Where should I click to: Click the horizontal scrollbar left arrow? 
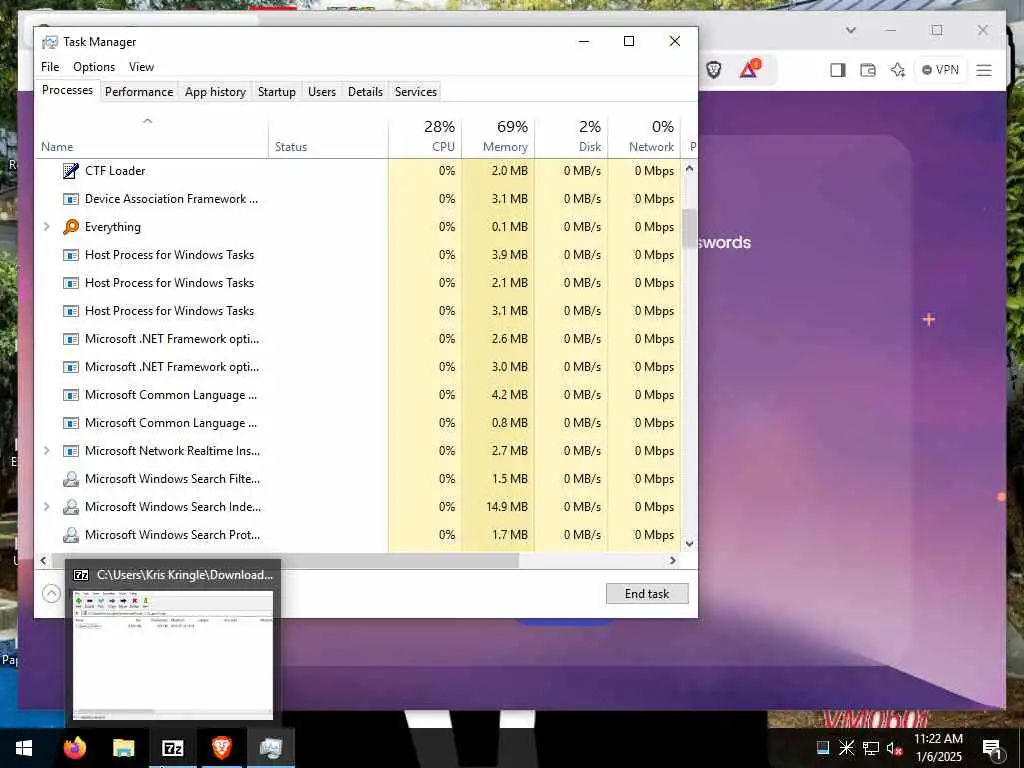pos(43,560)
